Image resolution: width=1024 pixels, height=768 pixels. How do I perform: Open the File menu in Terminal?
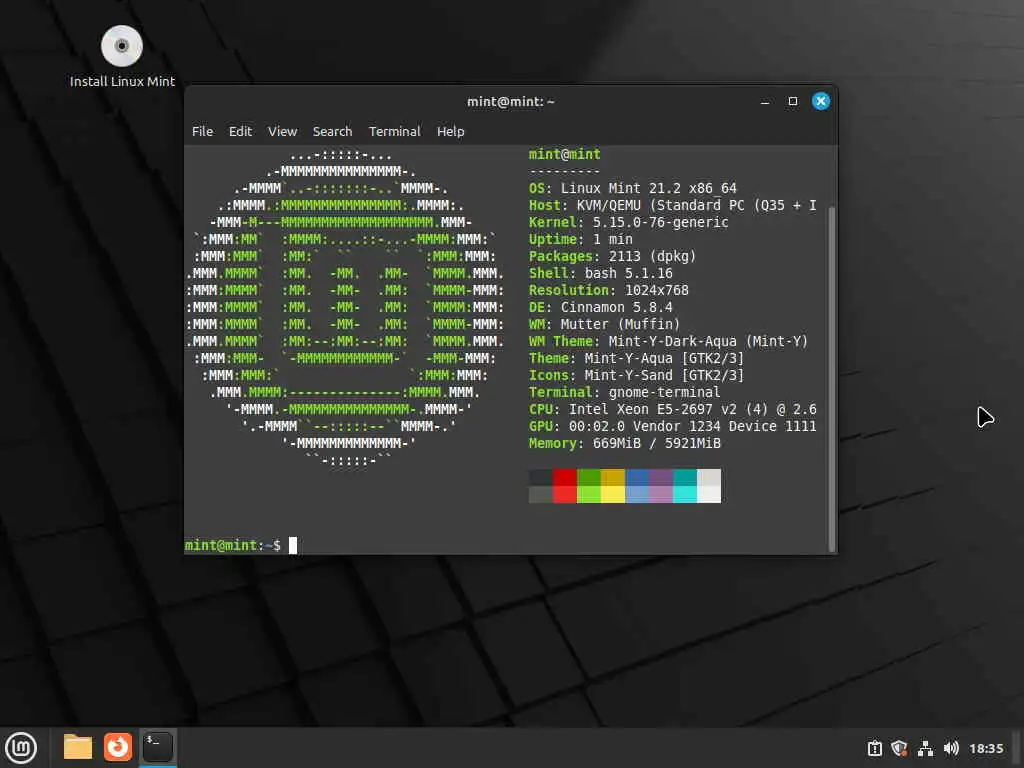point(202,131)
